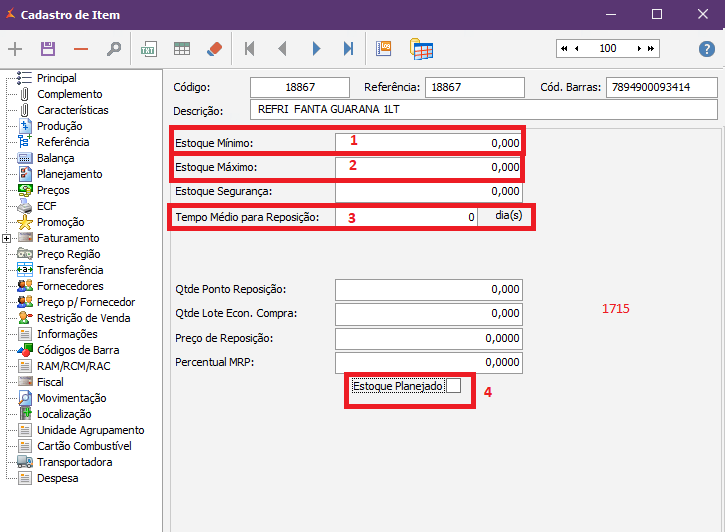Open the Informações section
The width and height of the screenshot is (725, 532).
[67, 334]
